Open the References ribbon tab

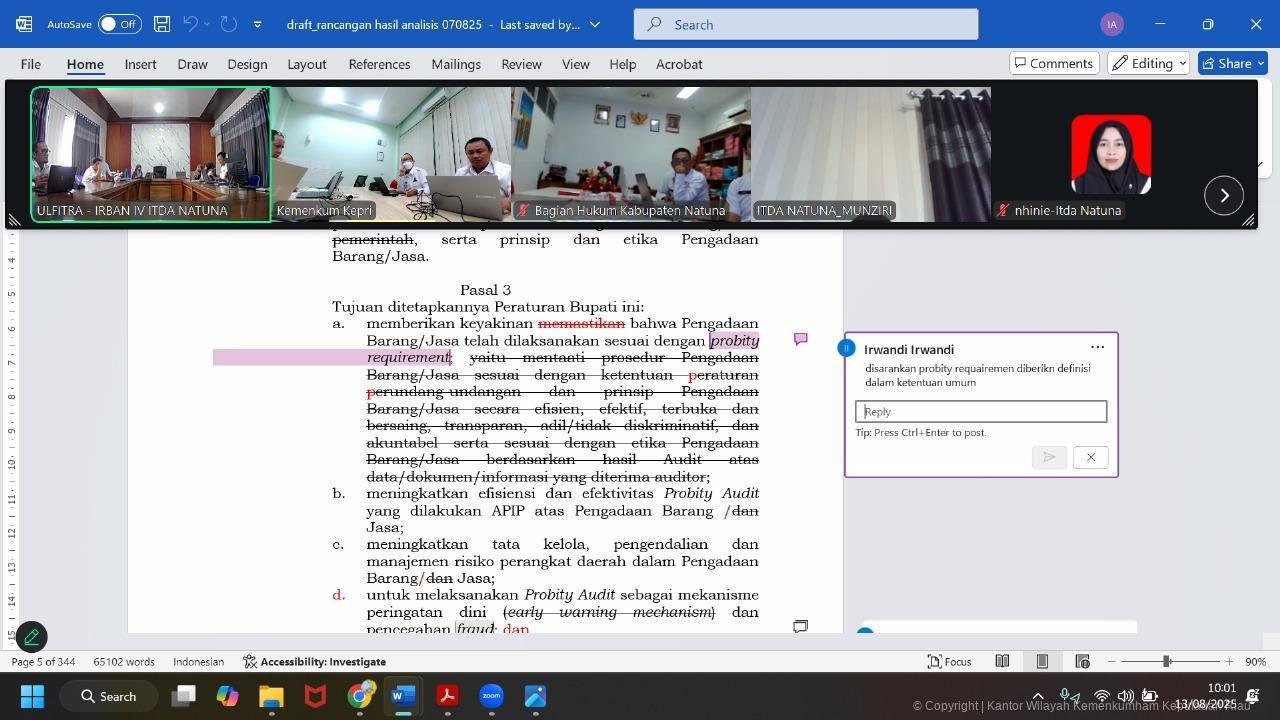tap(379, 64)
